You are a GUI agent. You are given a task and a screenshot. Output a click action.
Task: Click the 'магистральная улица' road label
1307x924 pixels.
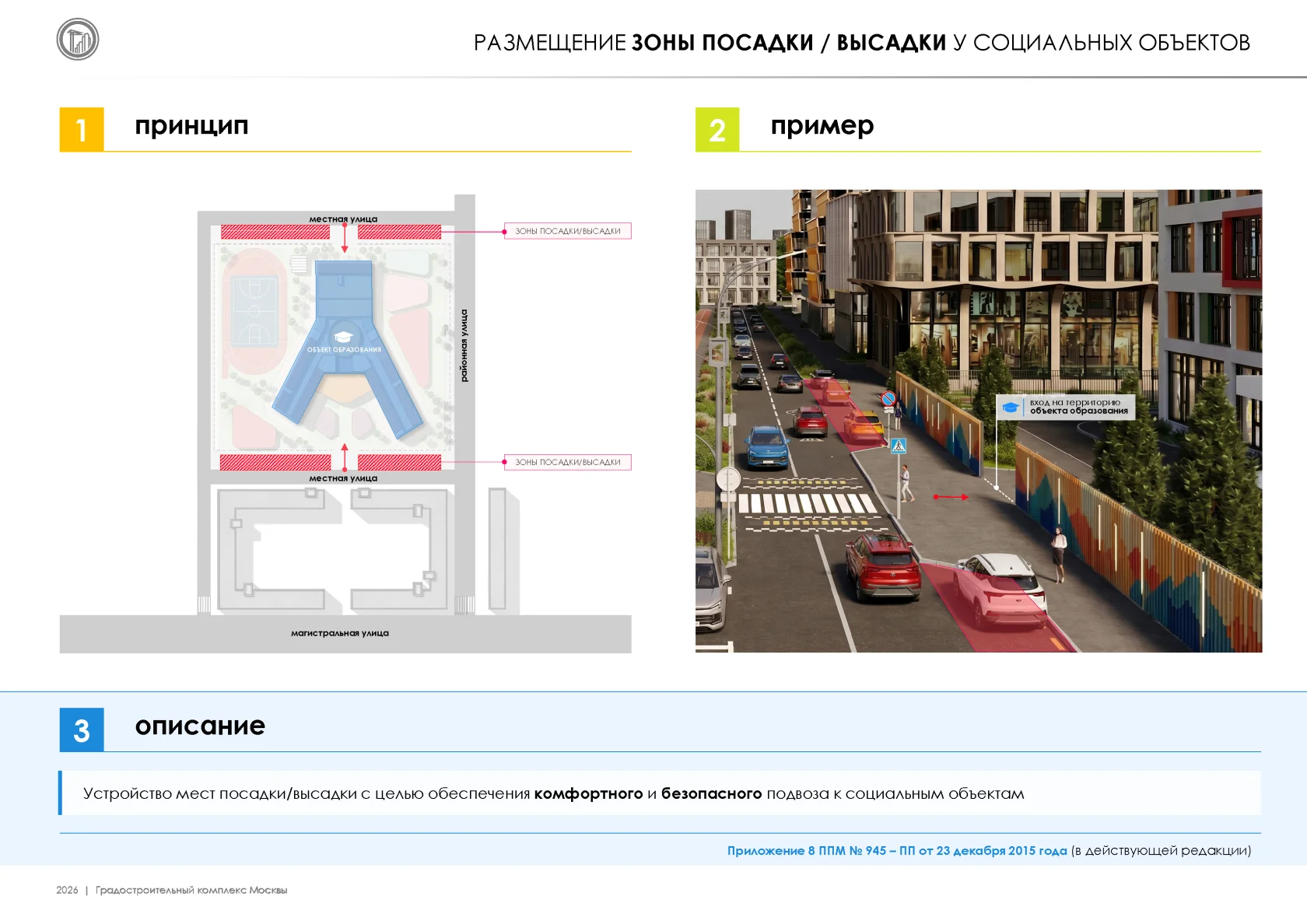click(x=340, y=633)
